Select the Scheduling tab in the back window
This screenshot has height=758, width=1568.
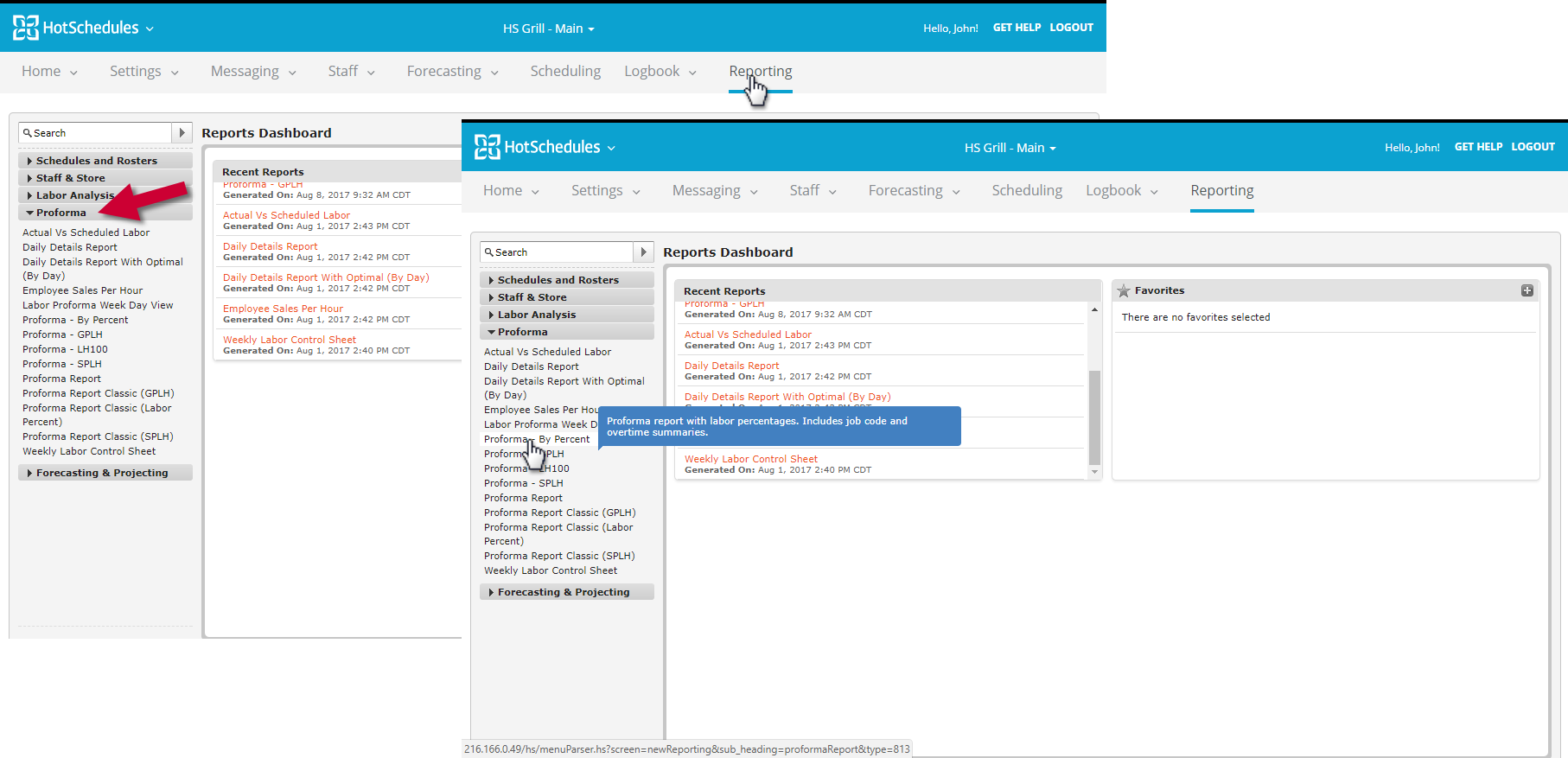[x=565, y=72]
